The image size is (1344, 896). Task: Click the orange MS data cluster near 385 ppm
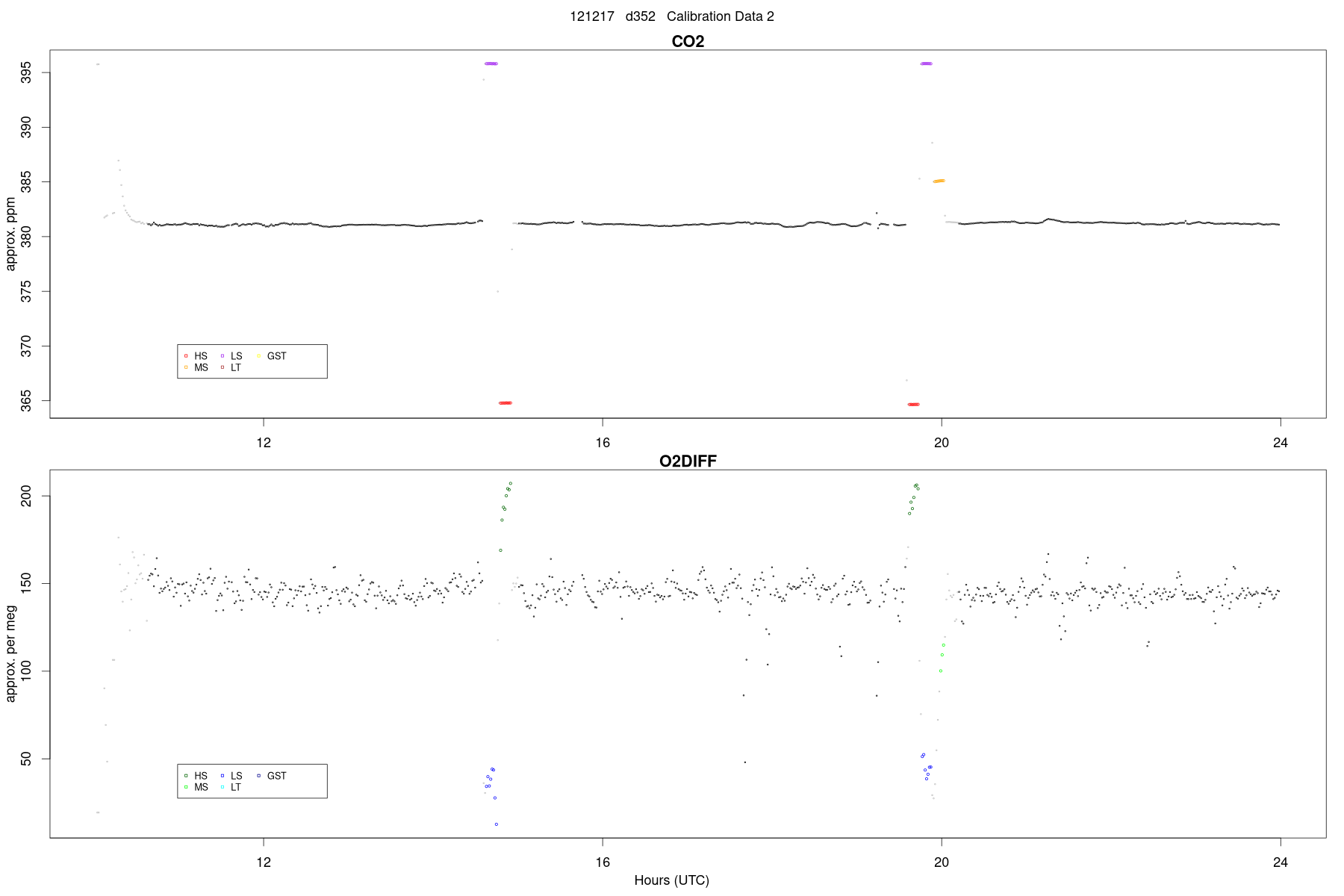pos(939,181)
